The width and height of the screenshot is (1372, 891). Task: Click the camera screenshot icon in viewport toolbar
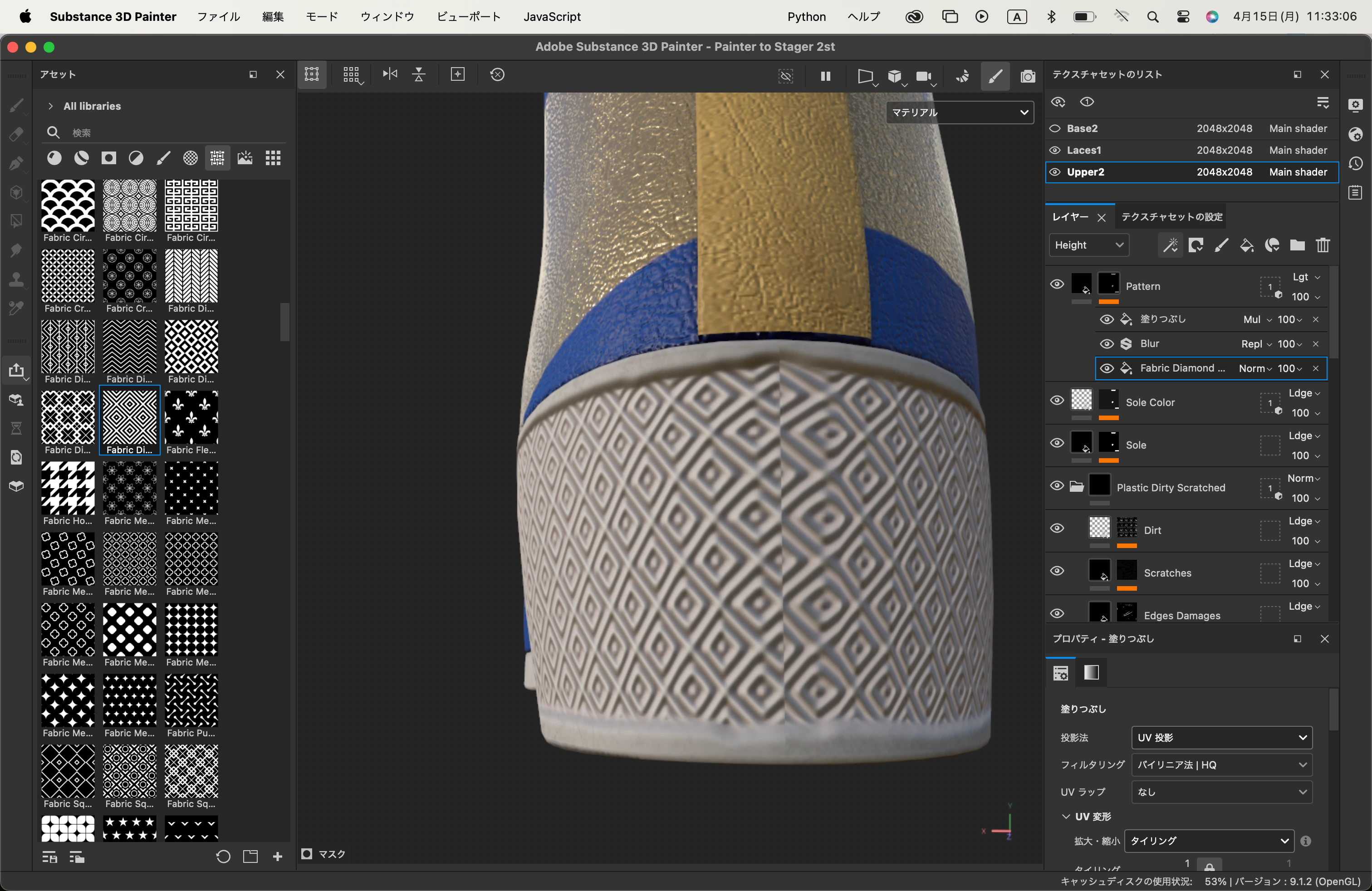click(x=1027, y=75)
